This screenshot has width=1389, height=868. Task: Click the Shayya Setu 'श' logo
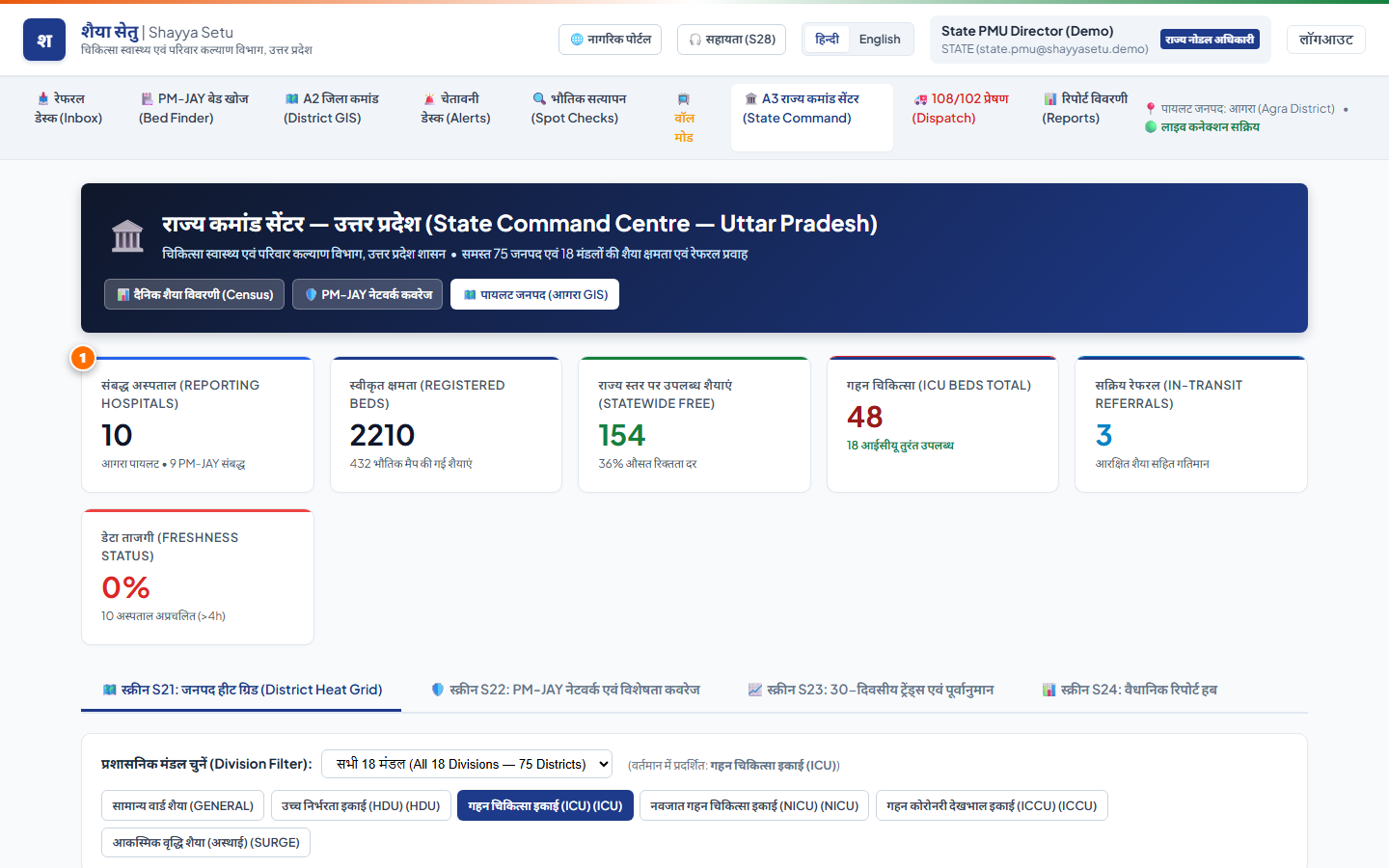click(x=44, y=40)
